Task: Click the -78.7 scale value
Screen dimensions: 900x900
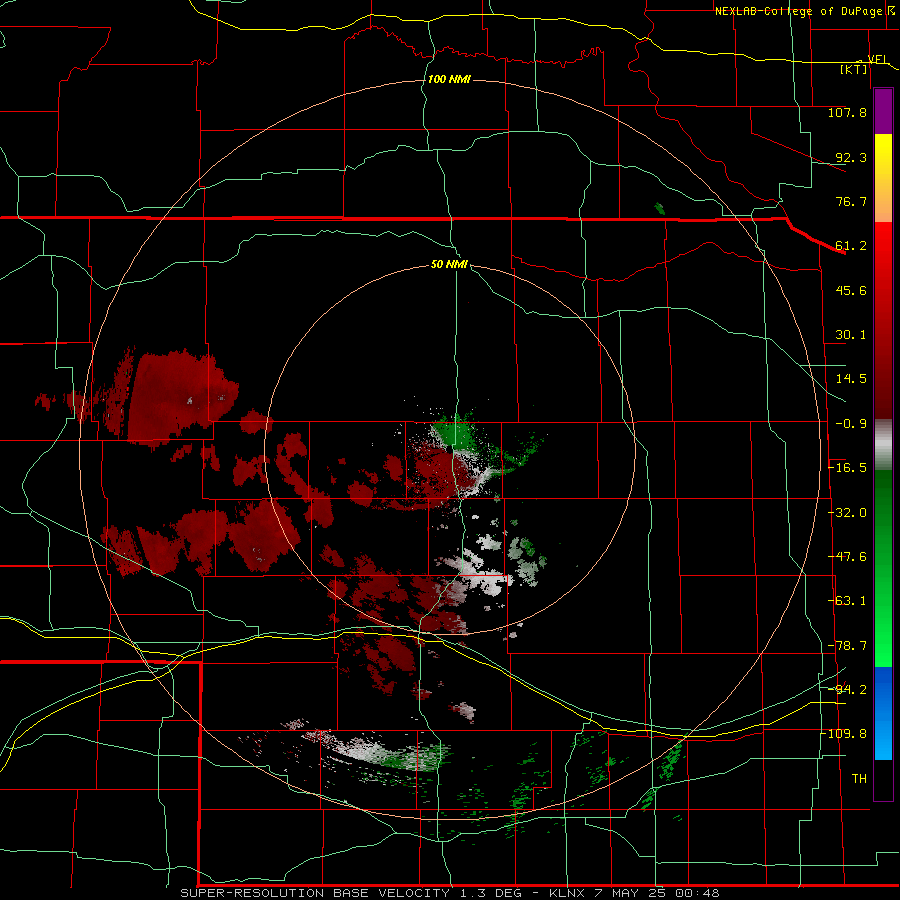Action: click(x=847, y=646)
